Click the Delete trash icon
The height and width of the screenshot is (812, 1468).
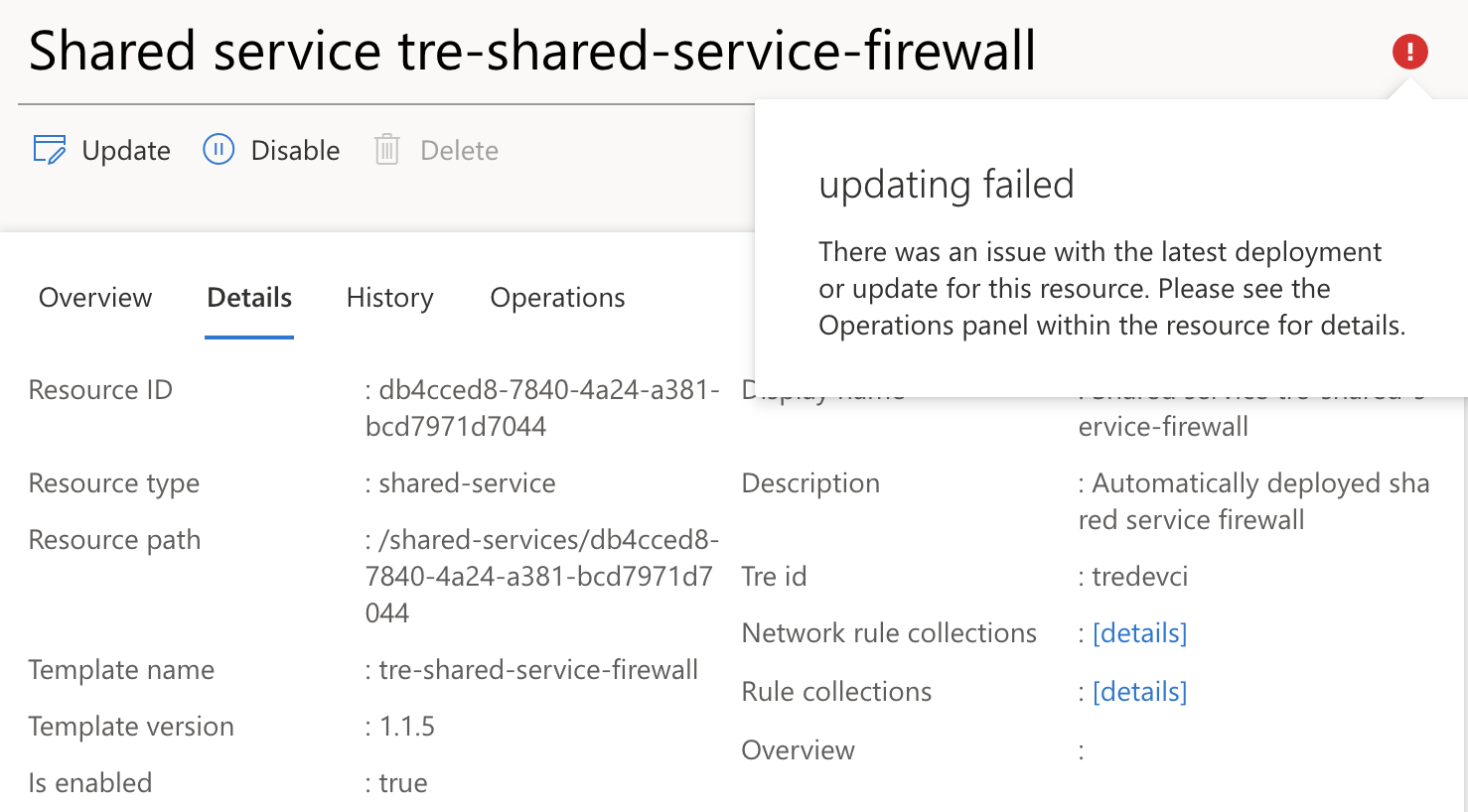[388, 149]
